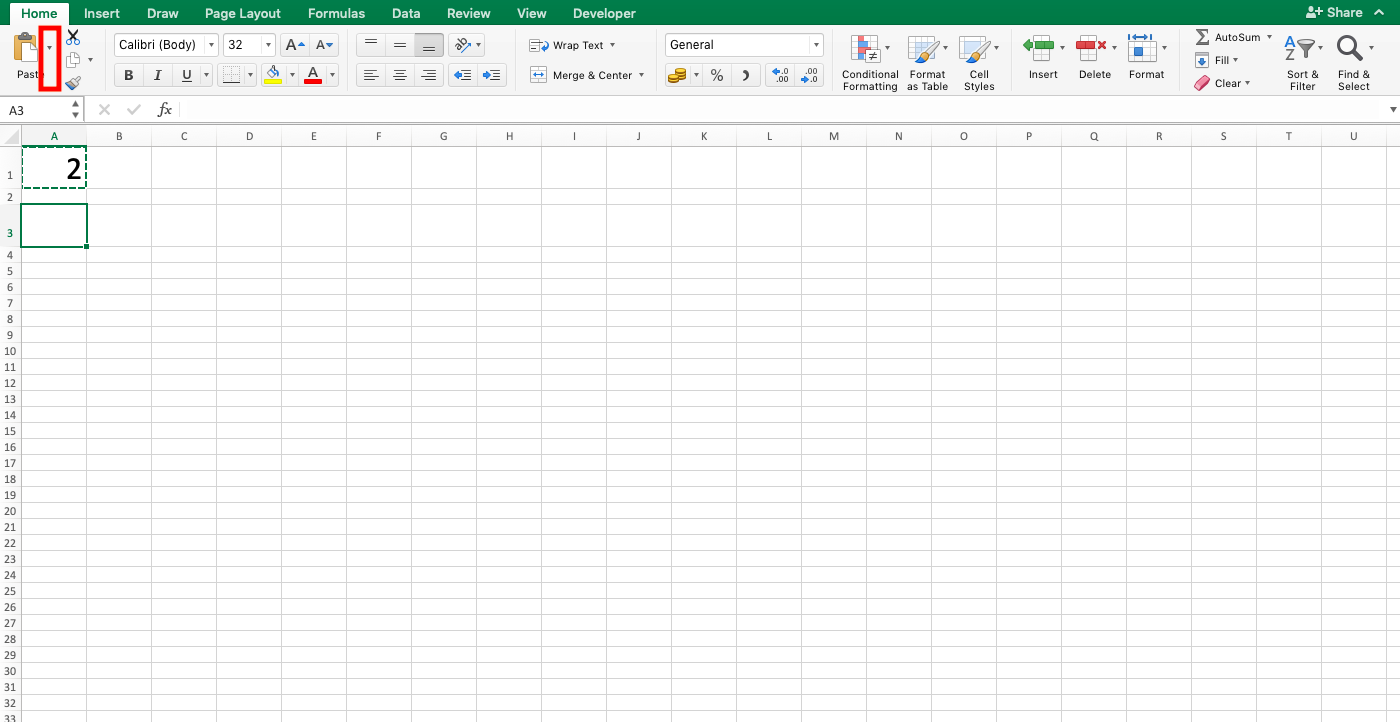1400x722 pixels.
Task: Toggle middle vertical alignment
Action: pyautogui.click(x=400, y=45)
